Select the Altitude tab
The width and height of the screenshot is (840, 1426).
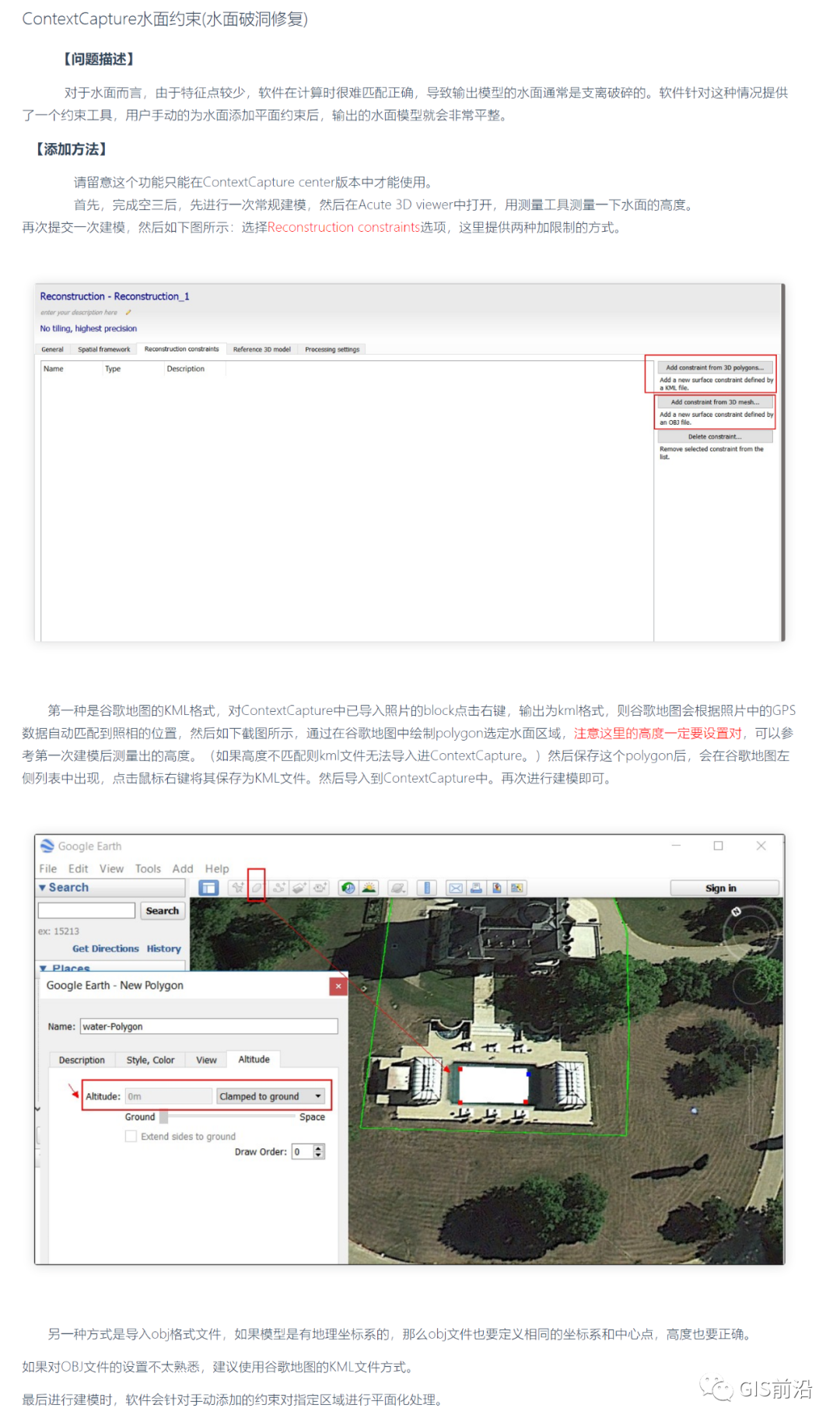pyautogui.click(x=254, y=1060)
